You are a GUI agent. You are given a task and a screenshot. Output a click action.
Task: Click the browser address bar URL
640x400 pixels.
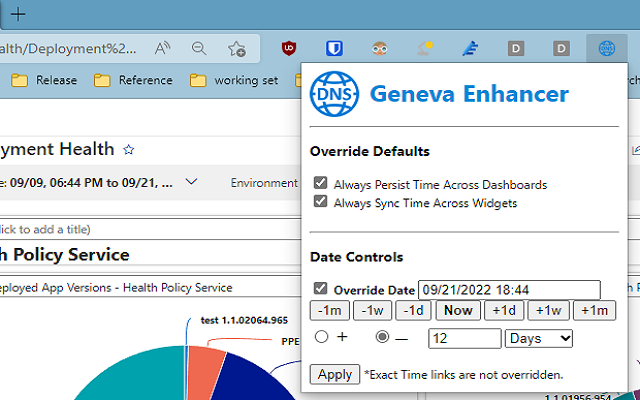(x=68, y=49)
